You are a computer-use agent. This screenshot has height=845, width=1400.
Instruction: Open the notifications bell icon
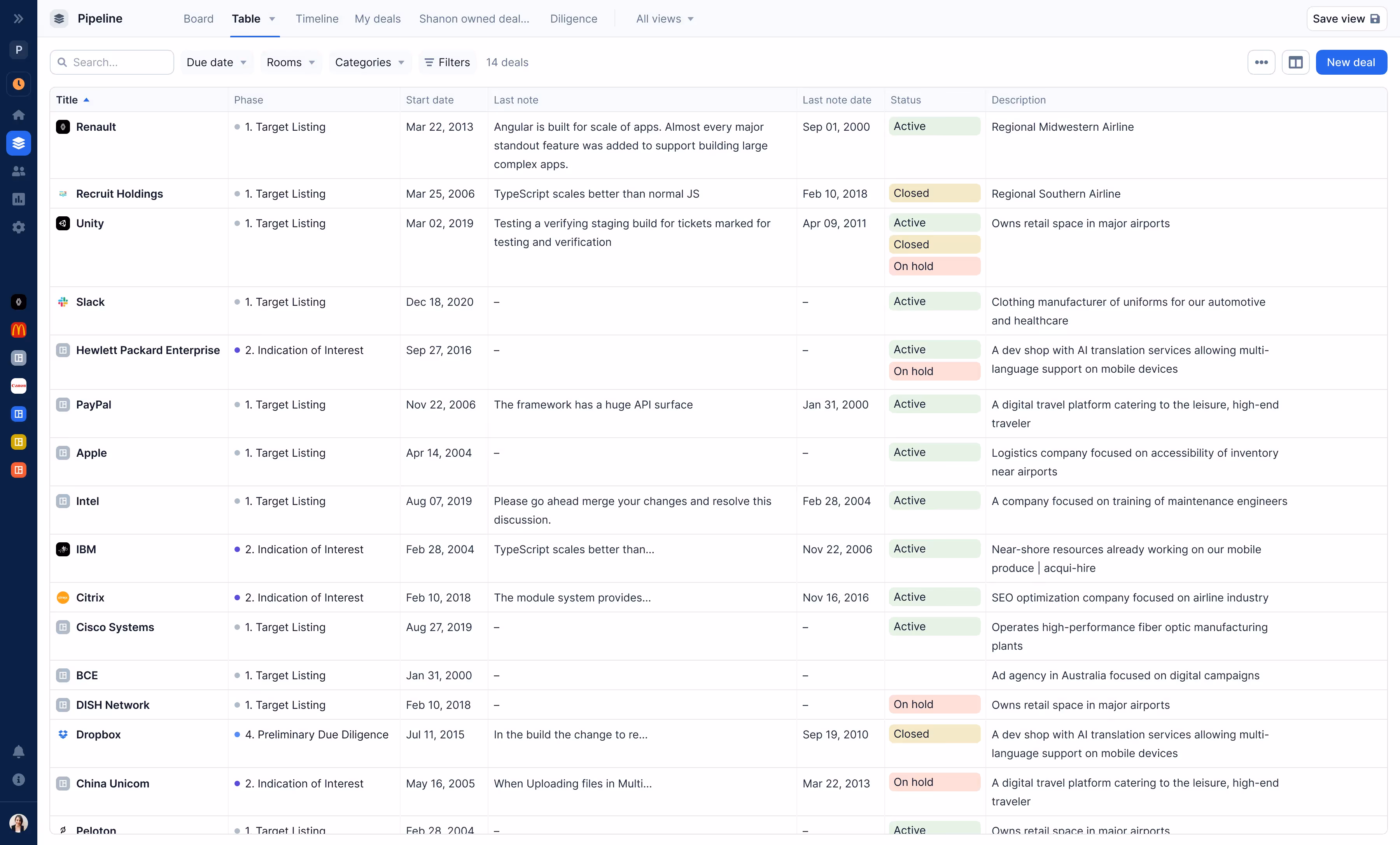point(18,752)
